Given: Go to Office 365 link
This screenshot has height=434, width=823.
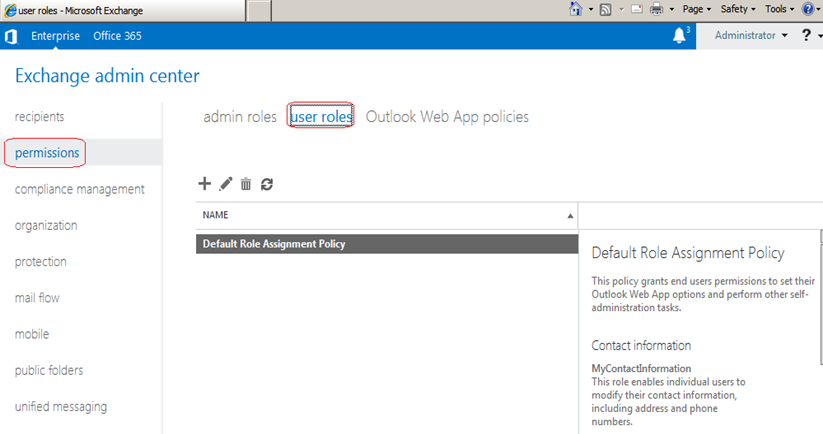Looking at the screenshot, I should pyautogui.click(x=117, y=36).
